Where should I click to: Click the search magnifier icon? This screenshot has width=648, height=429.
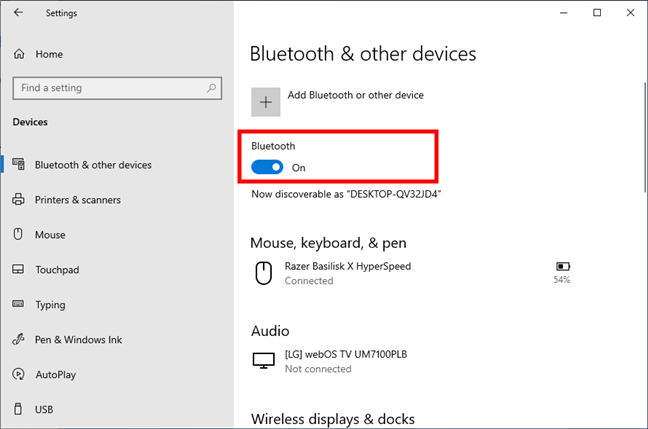tap(211, 88)
